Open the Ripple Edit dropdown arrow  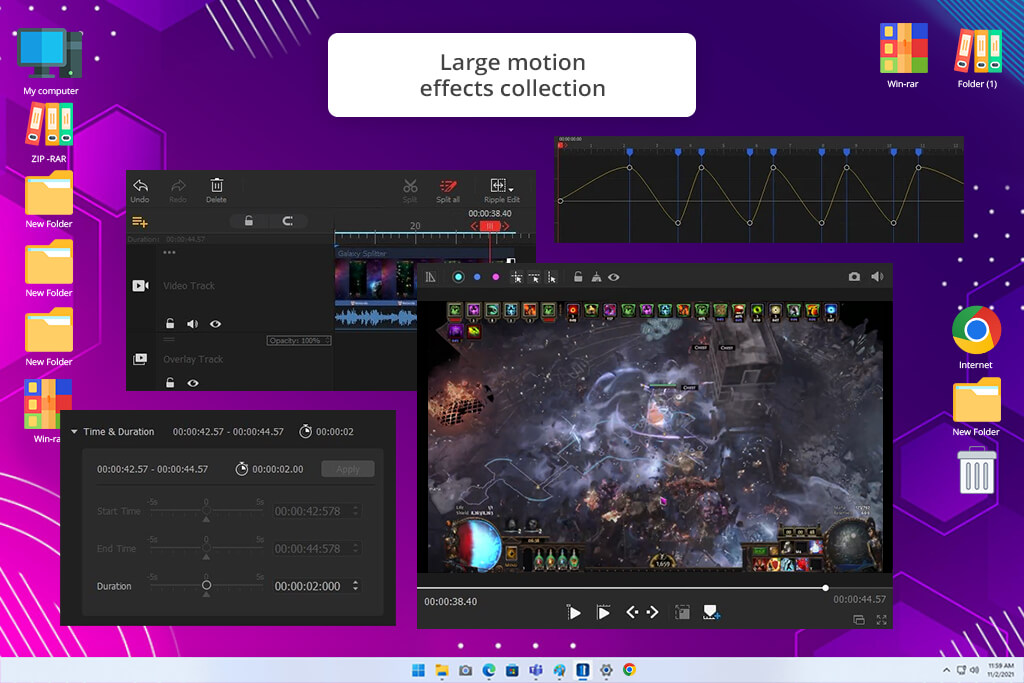511,190
